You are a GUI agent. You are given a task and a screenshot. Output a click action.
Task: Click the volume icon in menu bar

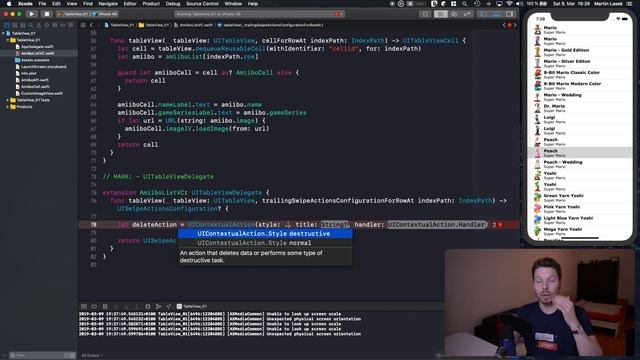519,4
